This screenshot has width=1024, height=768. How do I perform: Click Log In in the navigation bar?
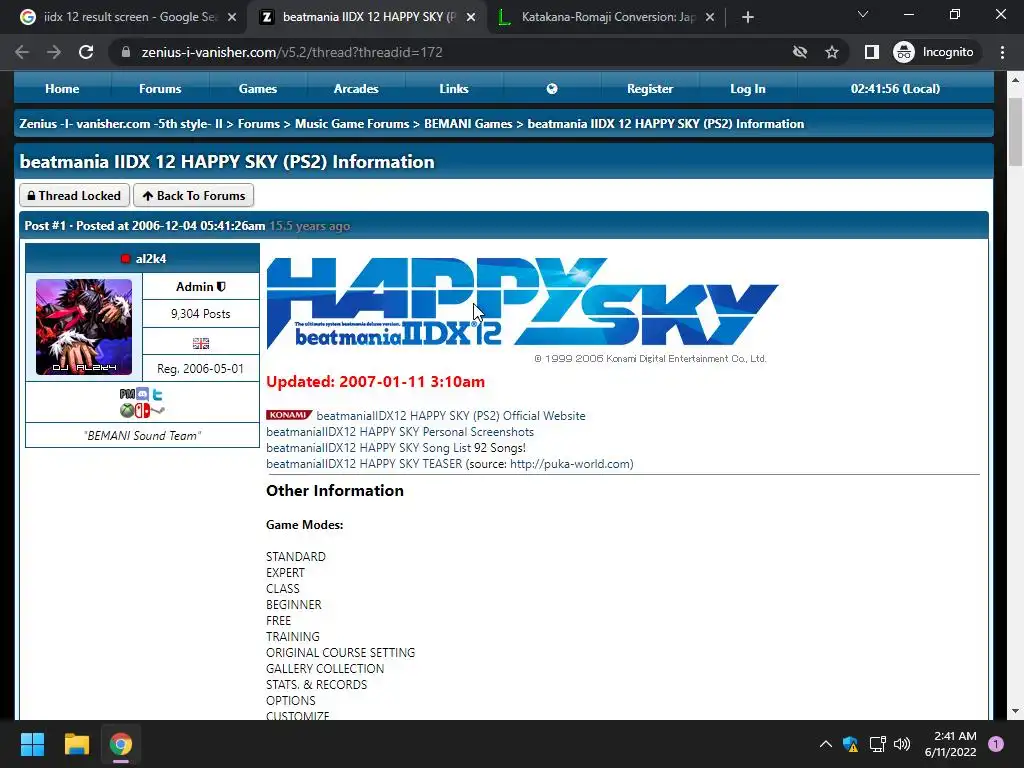pyautogui.click(x=748, y=89)
